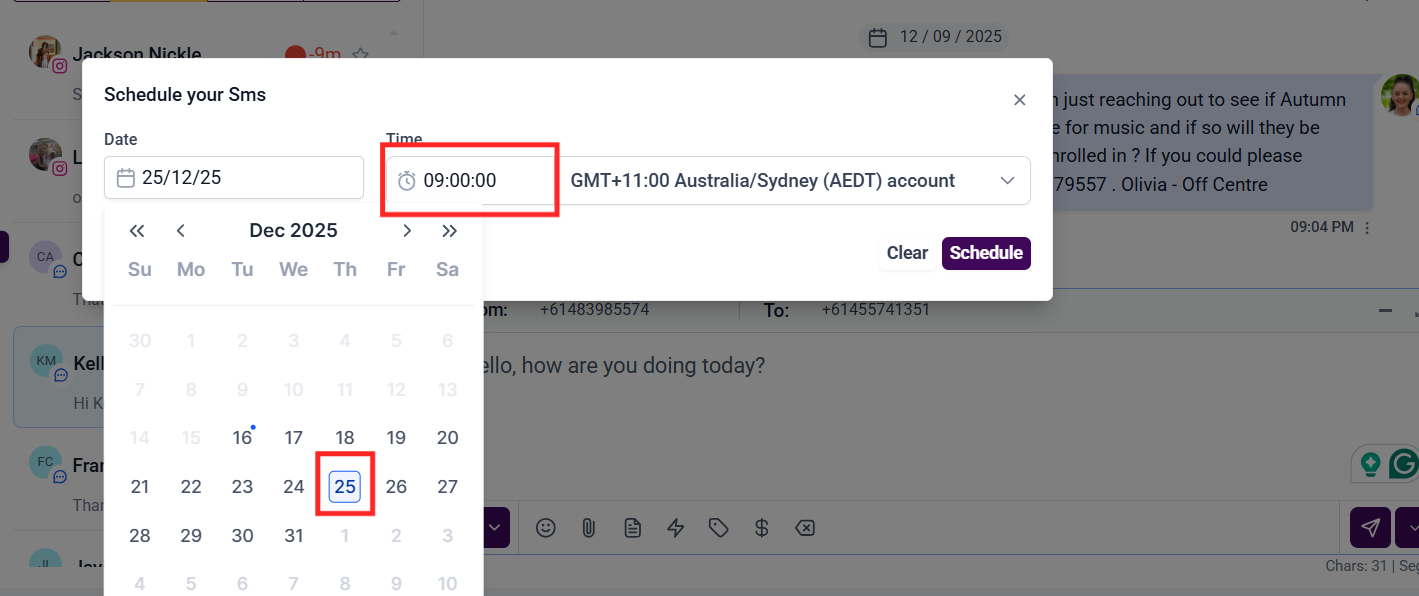Image resolution: width=1419 pixels, height=596 pixels.
Task: Click the lightning bolt icon
Action: coord(675,527)
